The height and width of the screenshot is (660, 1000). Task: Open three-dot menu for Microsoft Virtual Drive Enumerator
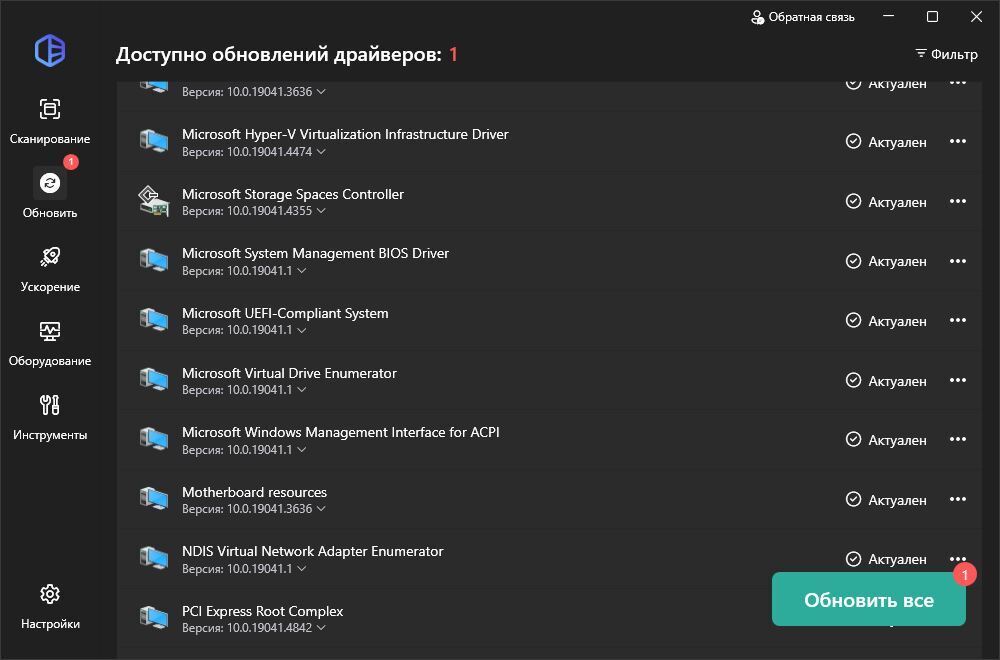pyautogui.click(x=957, y=380)
